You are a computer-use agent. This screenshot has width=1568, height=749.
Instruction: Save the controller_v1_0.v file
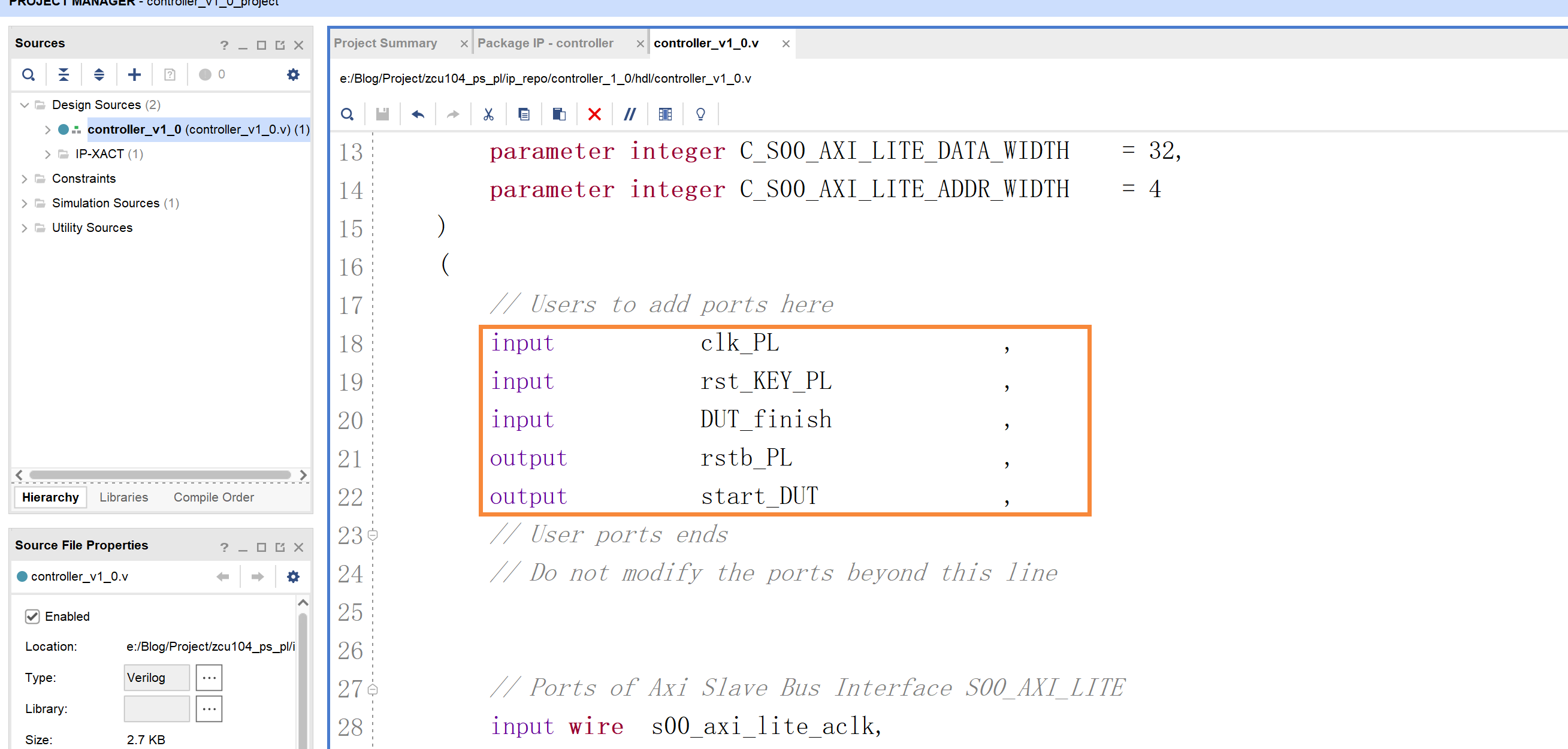pyautogui.click(x=382, y=114)
